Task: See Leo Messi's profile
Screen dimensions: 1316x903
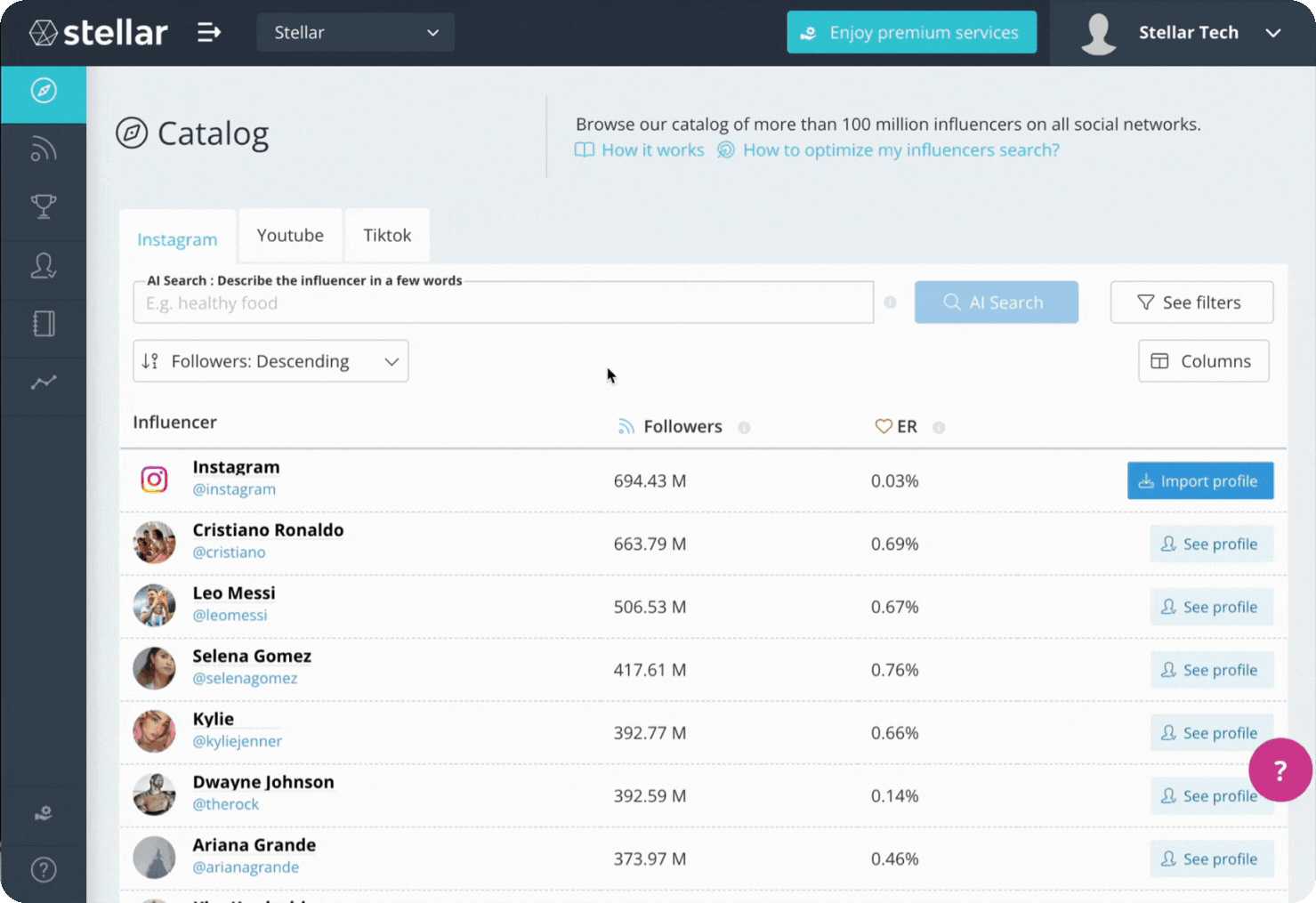Action: (x=1211, y=607)
